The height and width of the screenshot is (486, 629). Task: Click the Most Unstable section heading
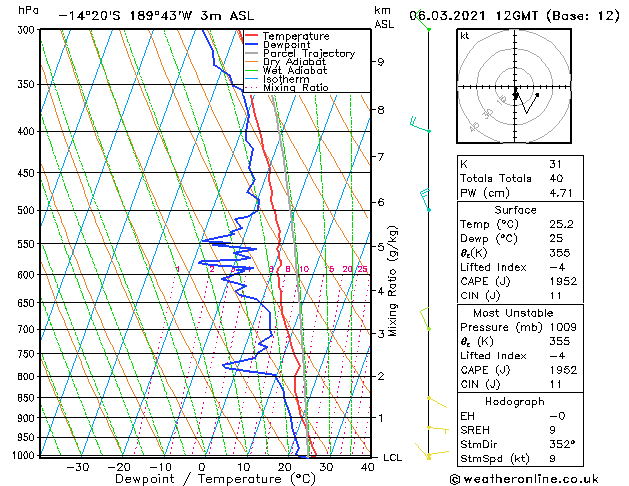click(x=513, y=313)
